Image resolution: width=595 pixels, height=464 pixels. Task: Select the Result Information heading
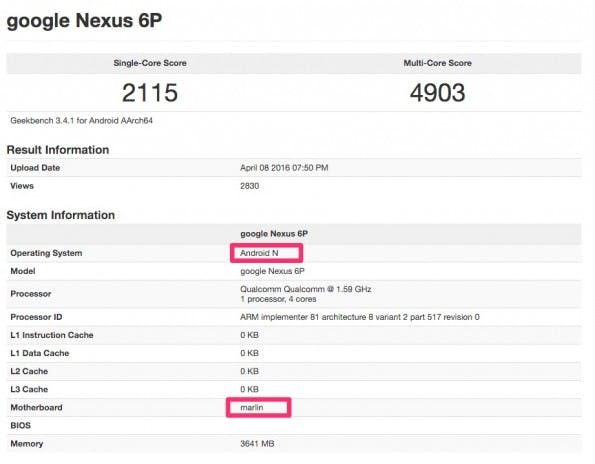58,150
